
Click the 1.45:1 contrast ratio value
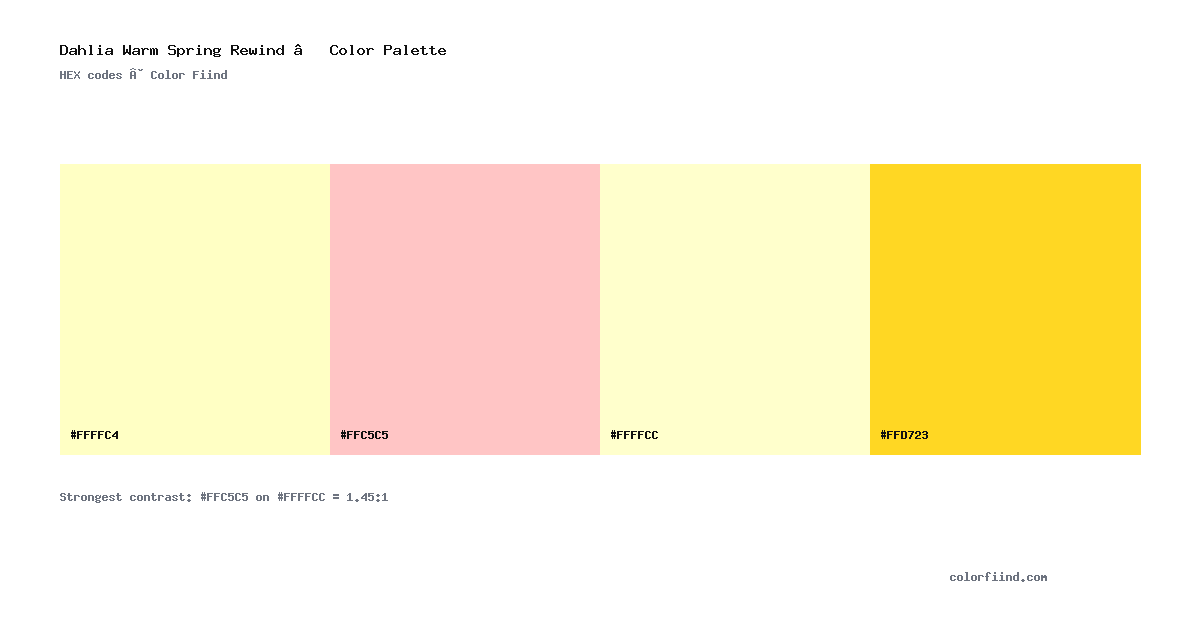(367, 497)
